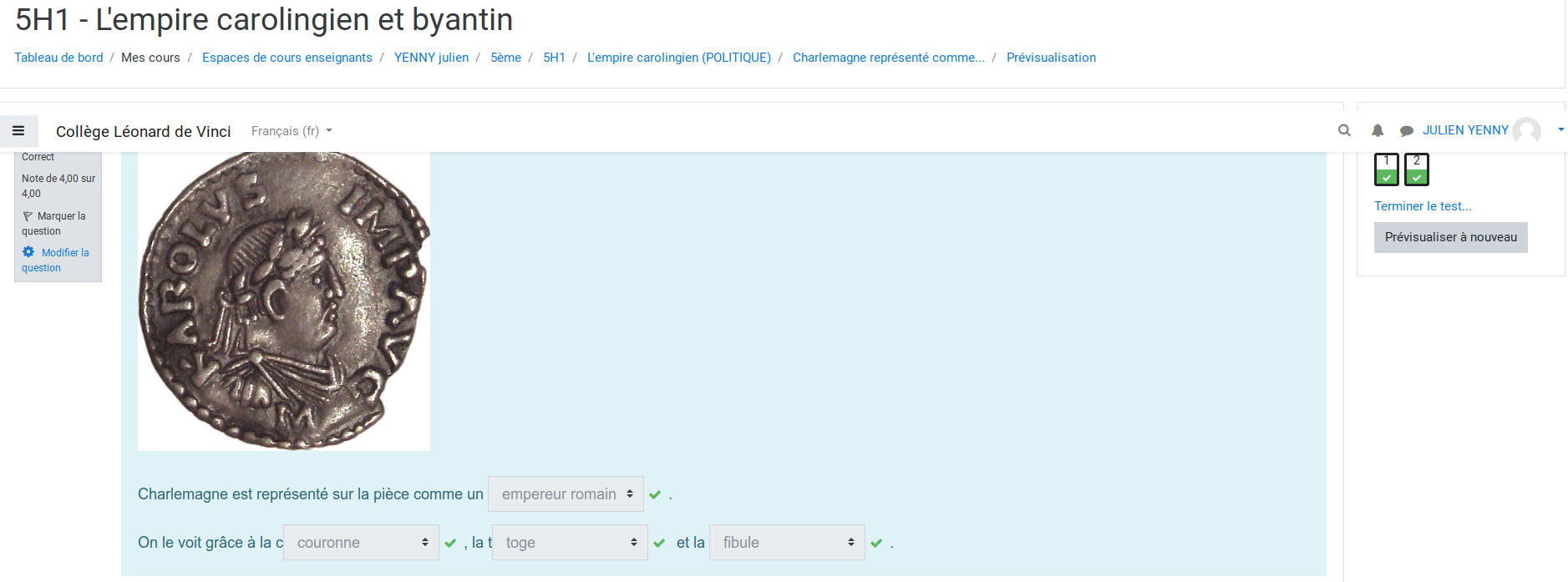
Task: Click the 'Note de 4,00 sur 4,00' text
Action: [58, 186]
